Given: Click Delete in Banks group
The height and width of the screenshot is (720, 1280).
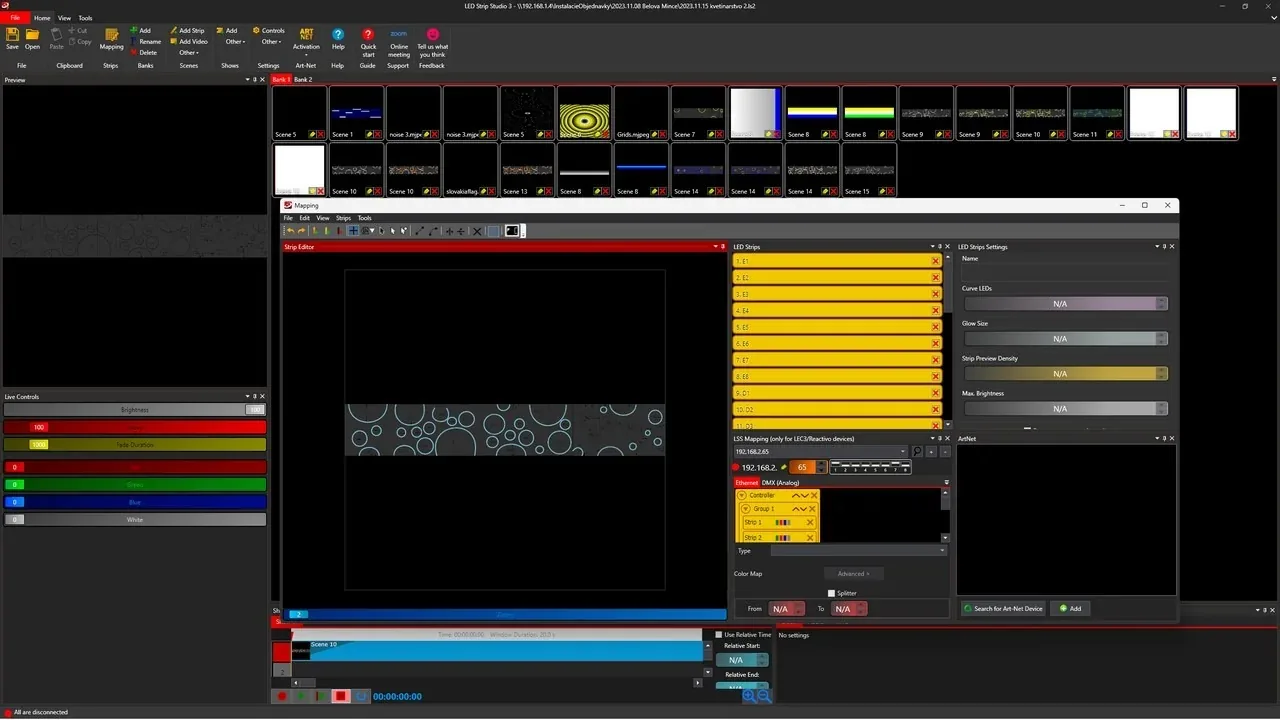Looking at the screenshot, I should pyautogui.click(x=143, y=53).
